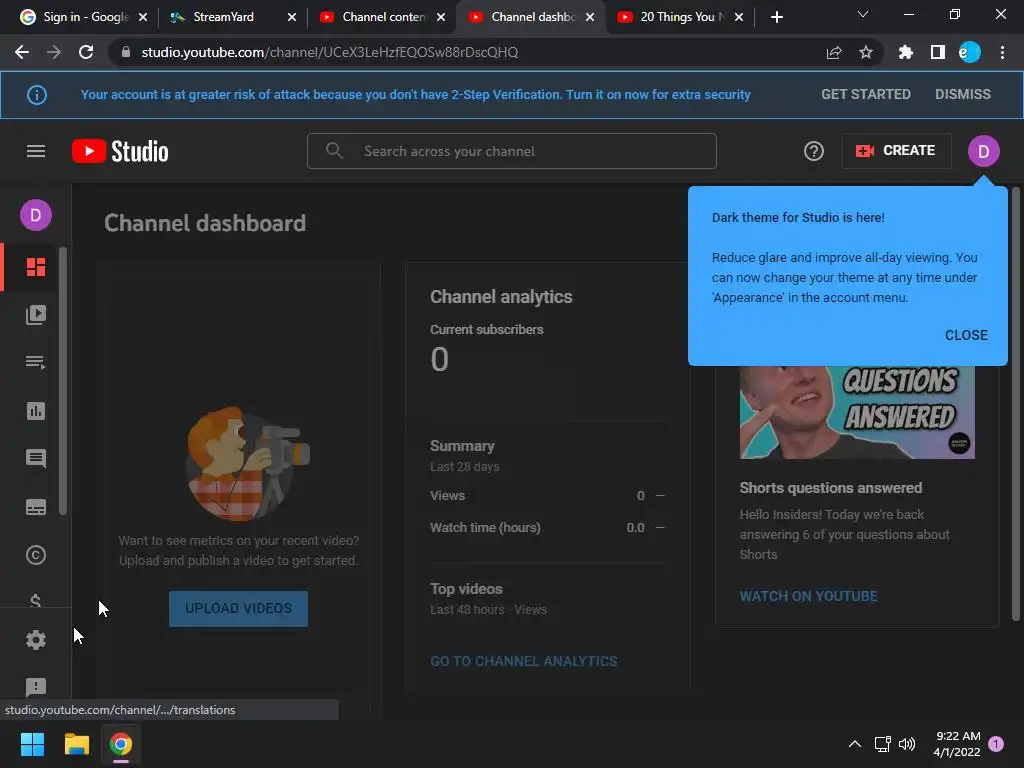
Task: Open Monetization dollar icon in sidebar
Action: (35, 601)
